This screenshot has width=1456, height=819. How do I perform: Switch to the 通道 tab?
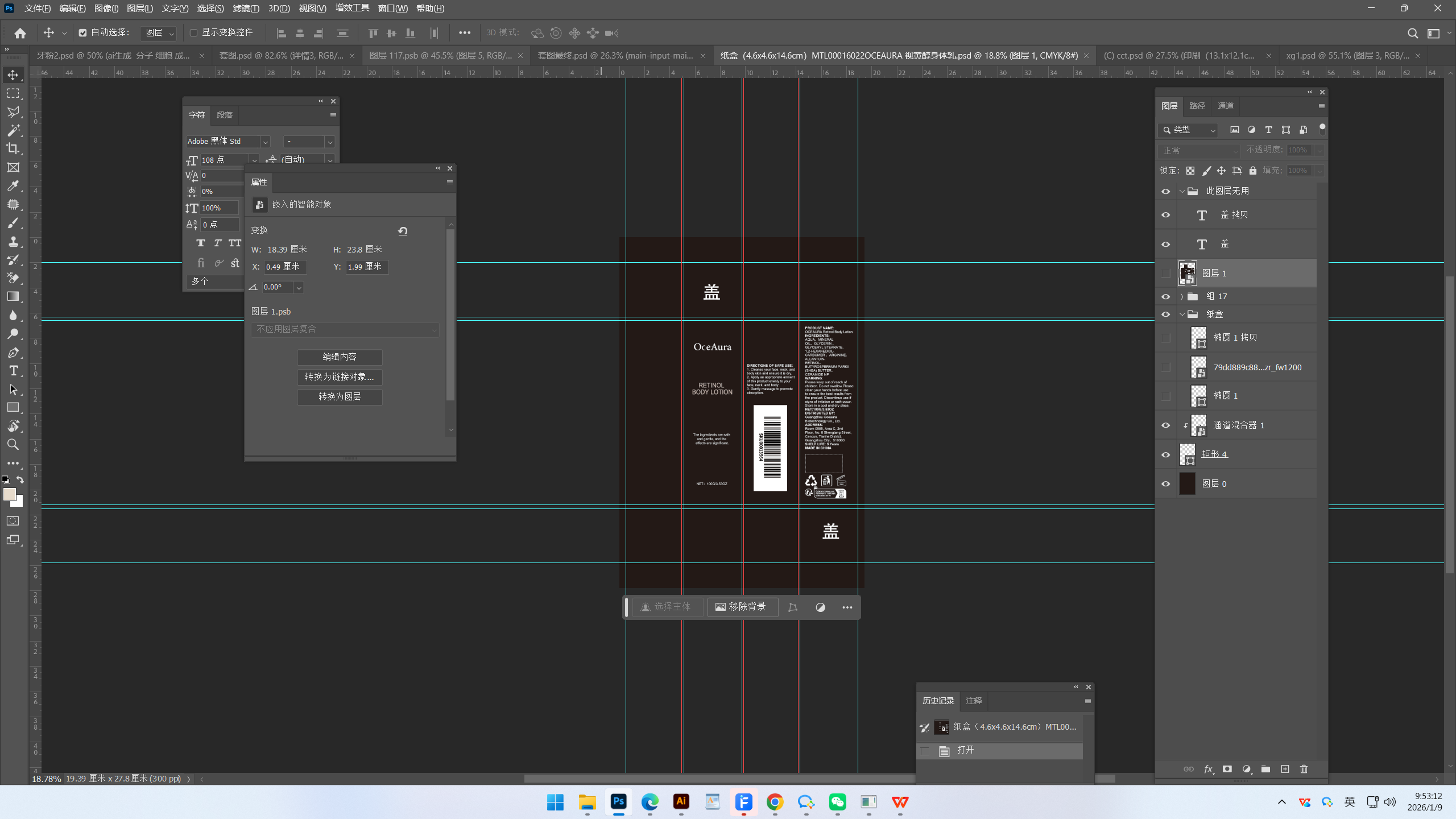[1225, 106]
